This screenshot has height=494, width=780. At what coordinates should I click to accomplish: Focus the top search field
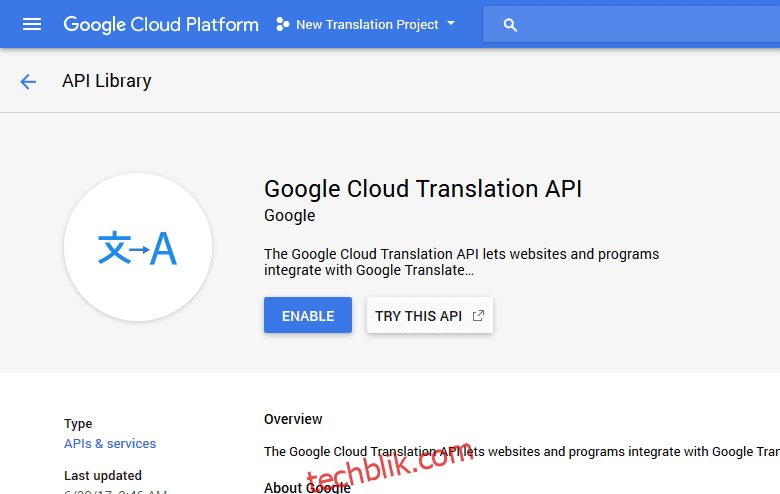click(x=631, y=24)
